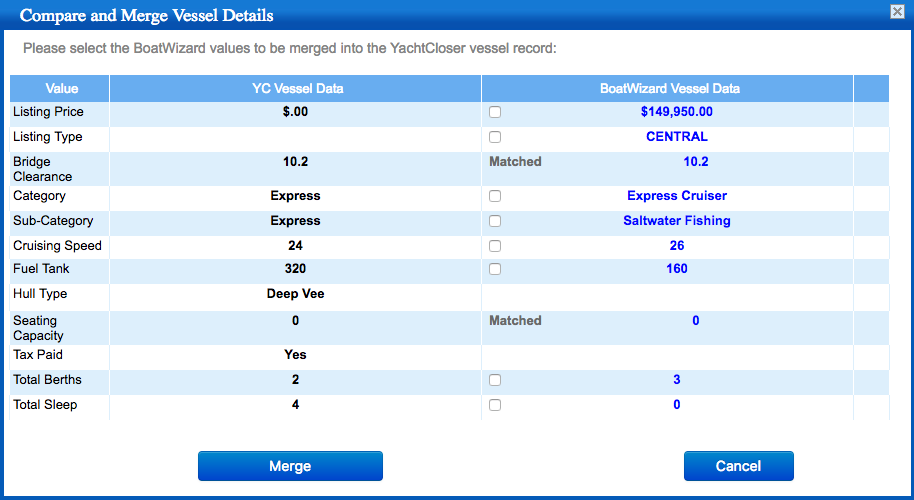Screen dimensions: 914x500
Task: Click the BoatWizard bridge clearance 10.2
Action: coord(696,162)
